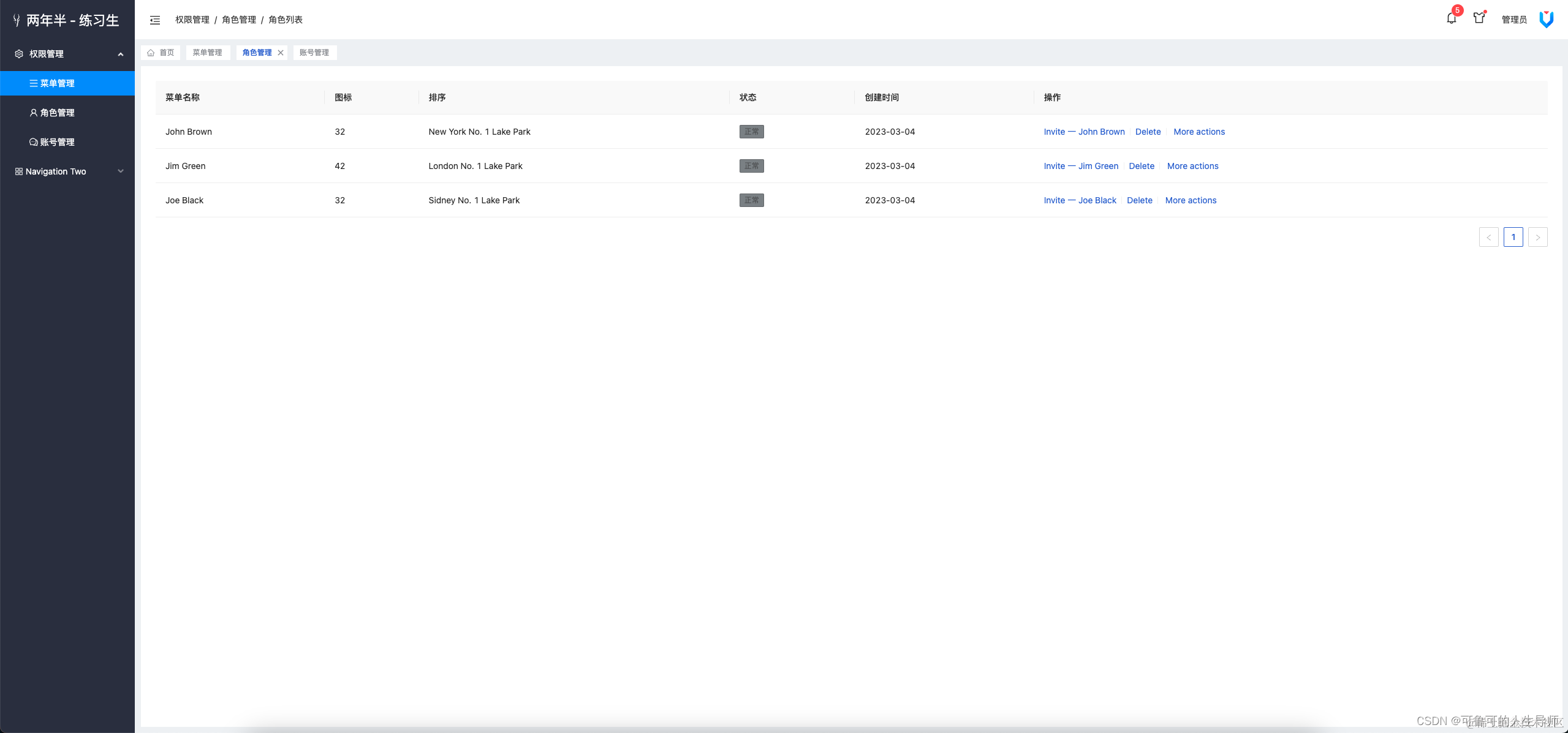Image resolution: width=1568 pixels, height=733 pixels.
Task: Delete the Jim Green row
Action: (x=1141, y=166)
